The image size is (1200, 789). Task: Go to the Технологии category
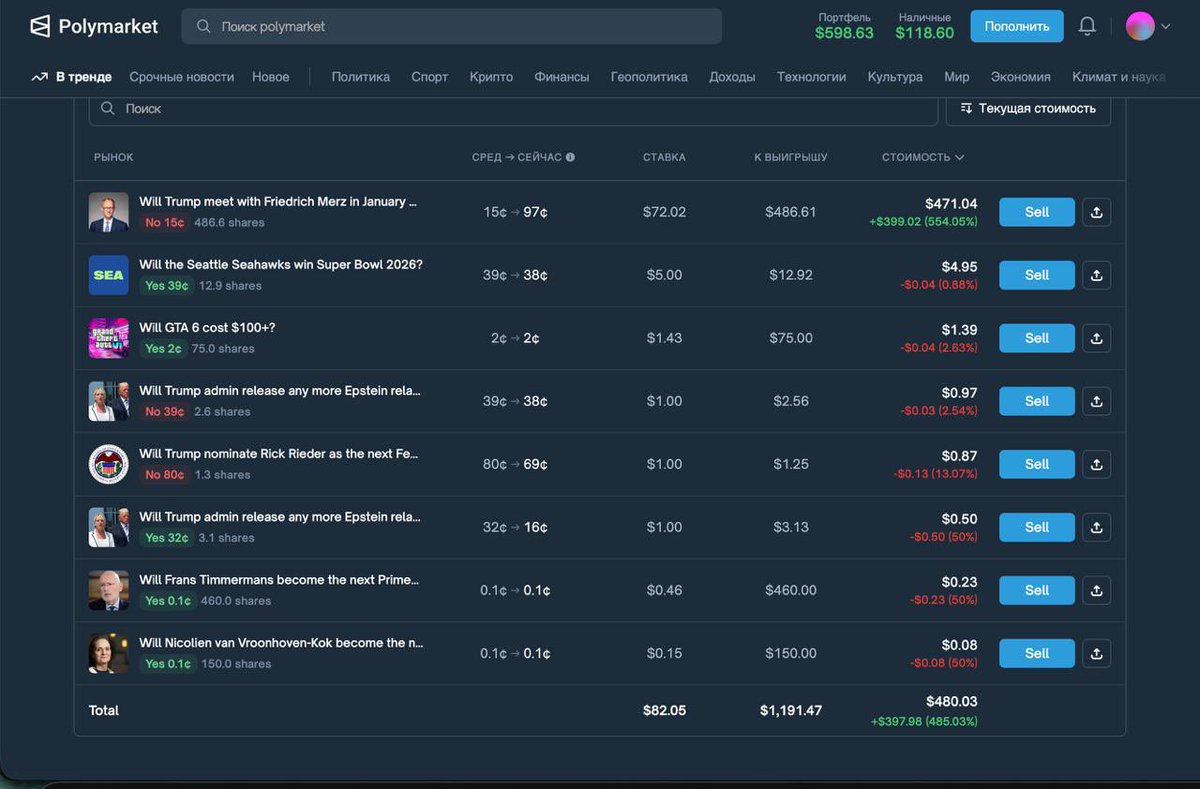tap(811, 77)
